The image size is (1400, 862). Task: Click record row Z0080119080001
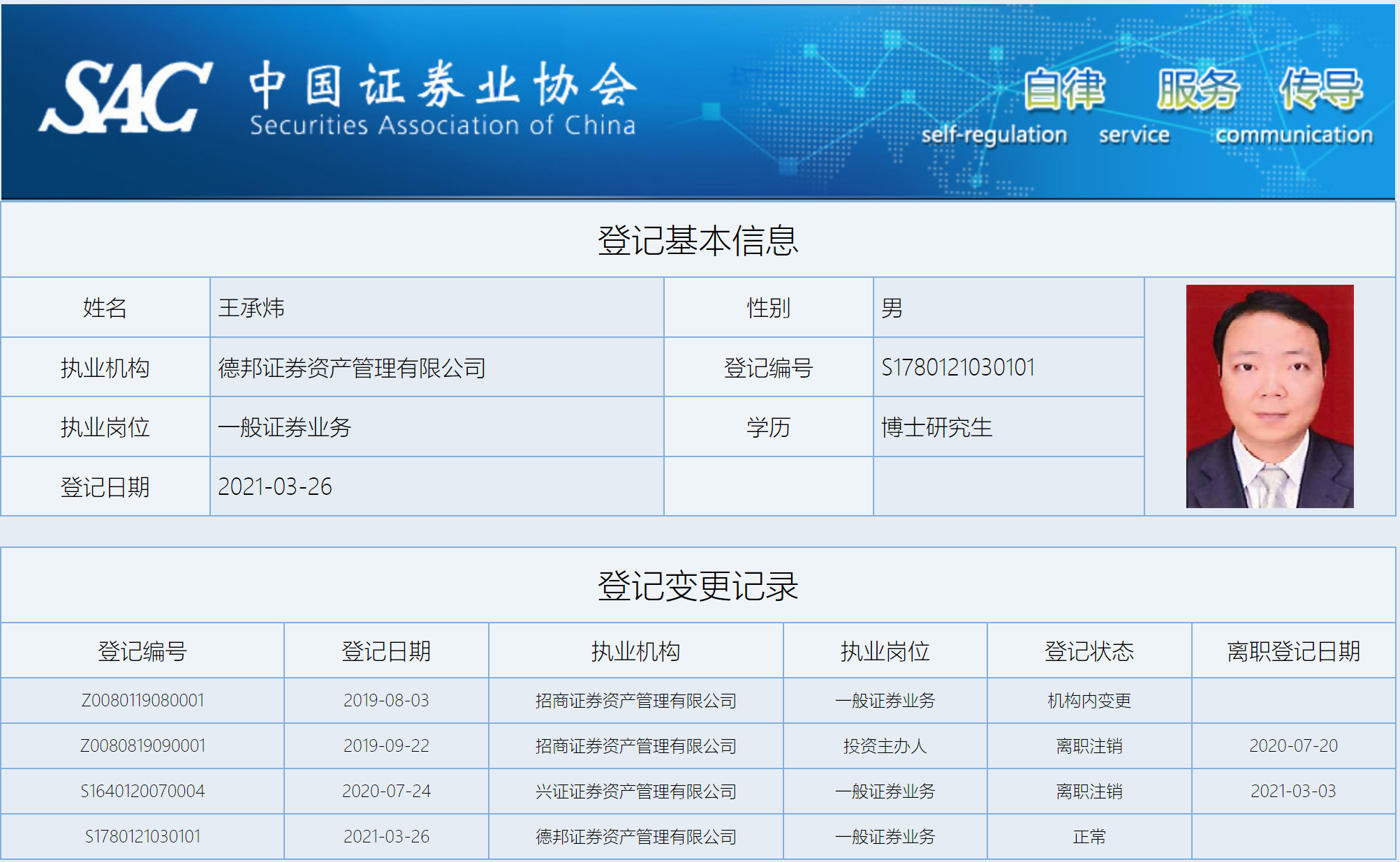[x=142, y=700]
